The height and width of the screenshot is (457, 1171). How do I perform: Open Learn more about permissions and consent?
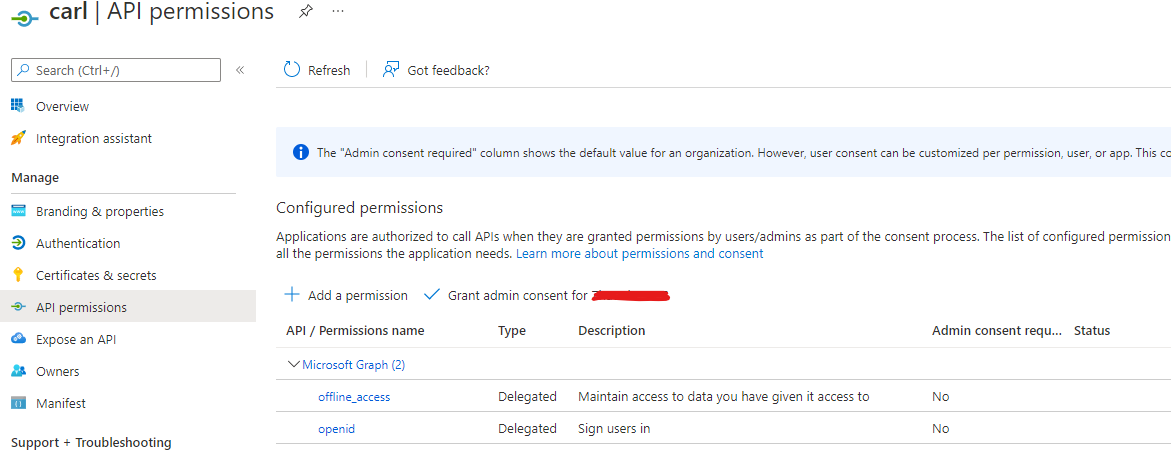[x=639, y=254]
